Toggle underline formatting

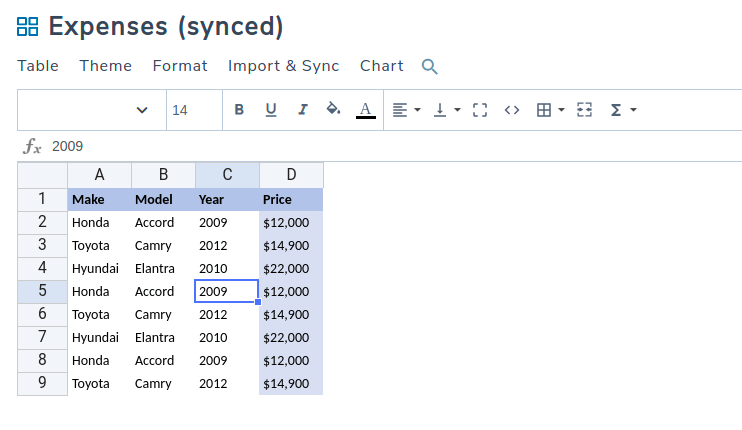[270, 110]
